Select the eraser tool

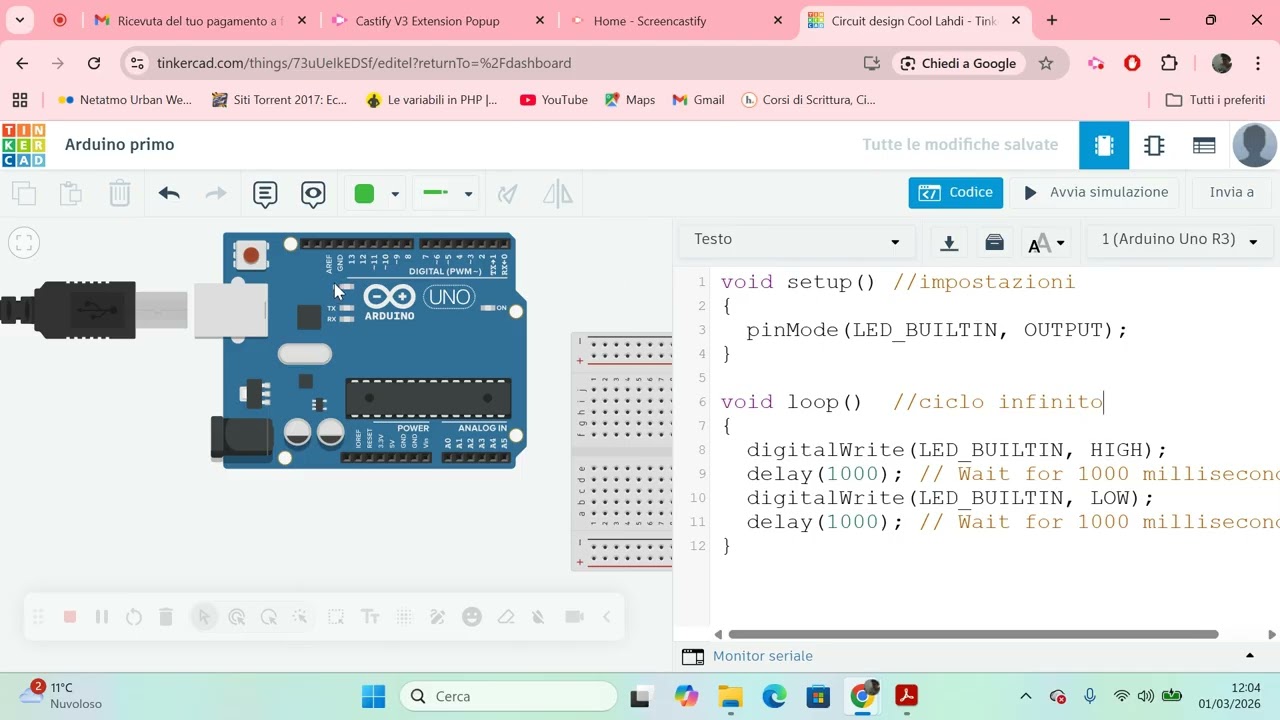506,617
